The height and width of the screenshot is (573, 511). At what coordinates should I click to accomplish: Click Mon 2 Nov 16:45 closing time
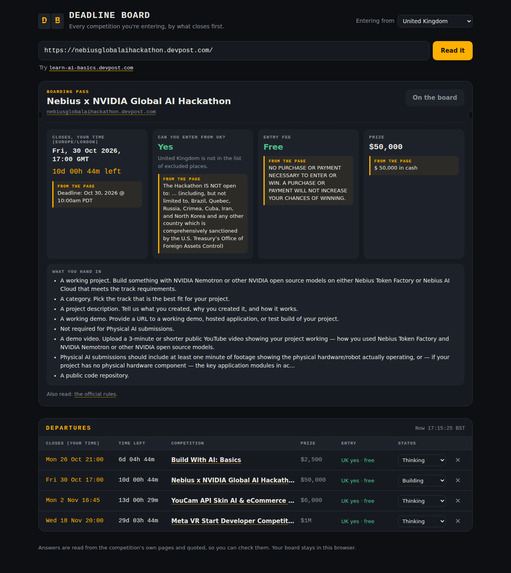(73, 500)
